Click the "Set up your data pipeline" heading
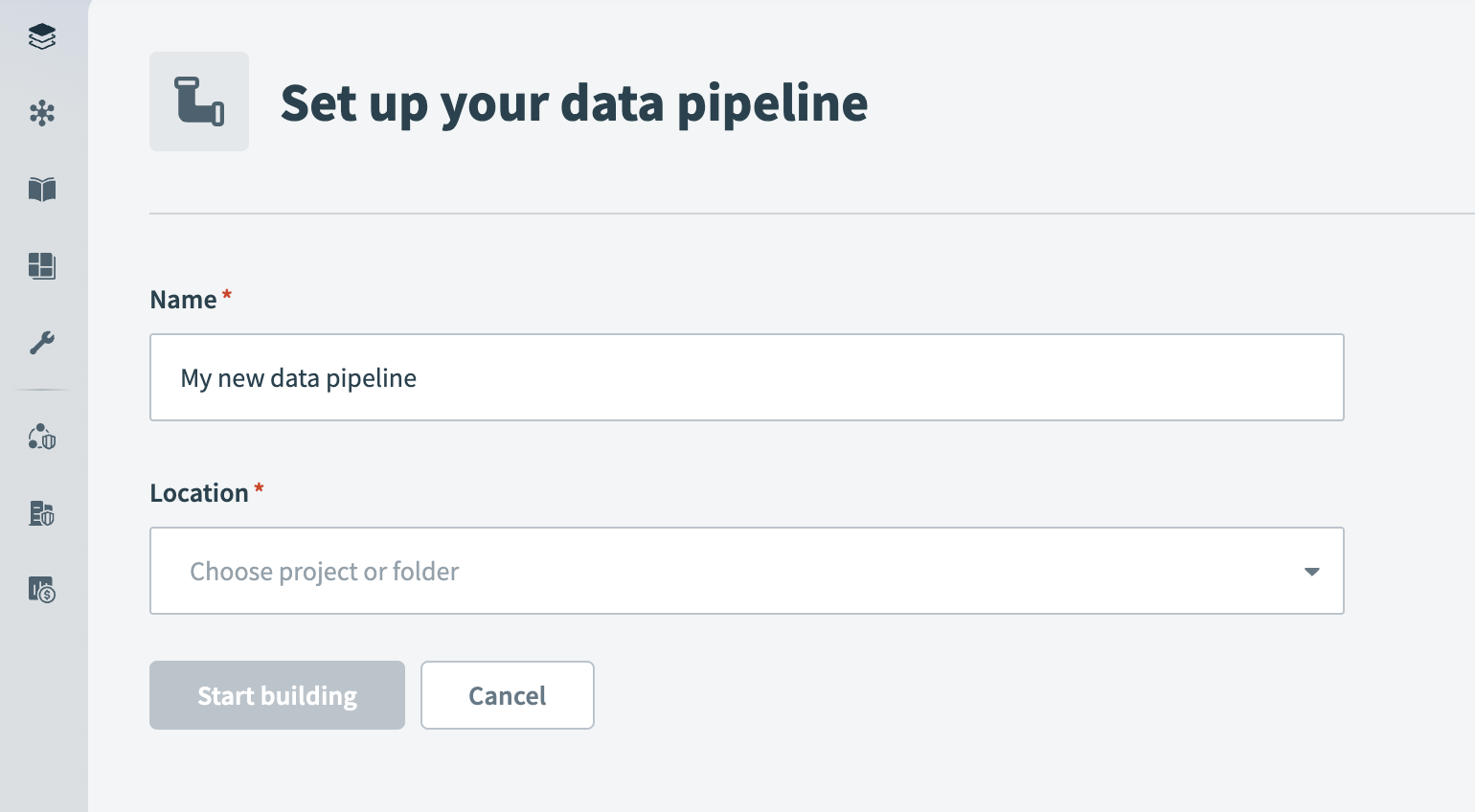The width and height of the screenshot is (1475, 812). [x=573, y=102]
